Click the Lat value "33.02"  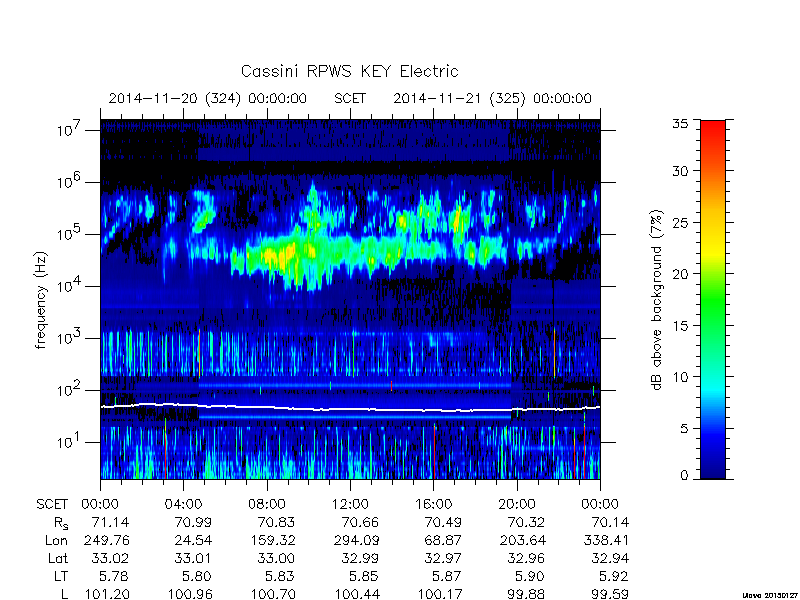tap(110, 559)
